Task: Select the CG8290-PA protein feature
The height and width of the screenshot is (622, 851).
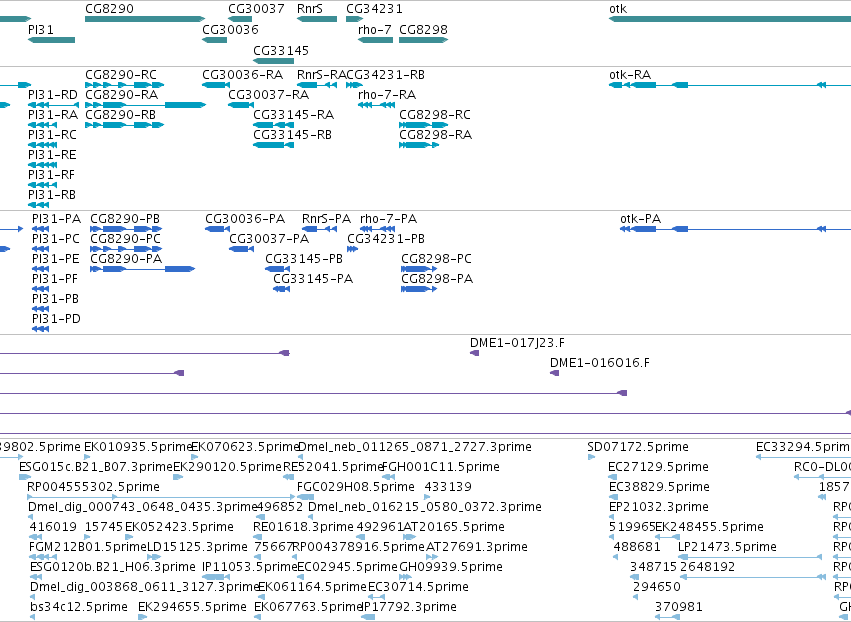Action: point(142,269)
